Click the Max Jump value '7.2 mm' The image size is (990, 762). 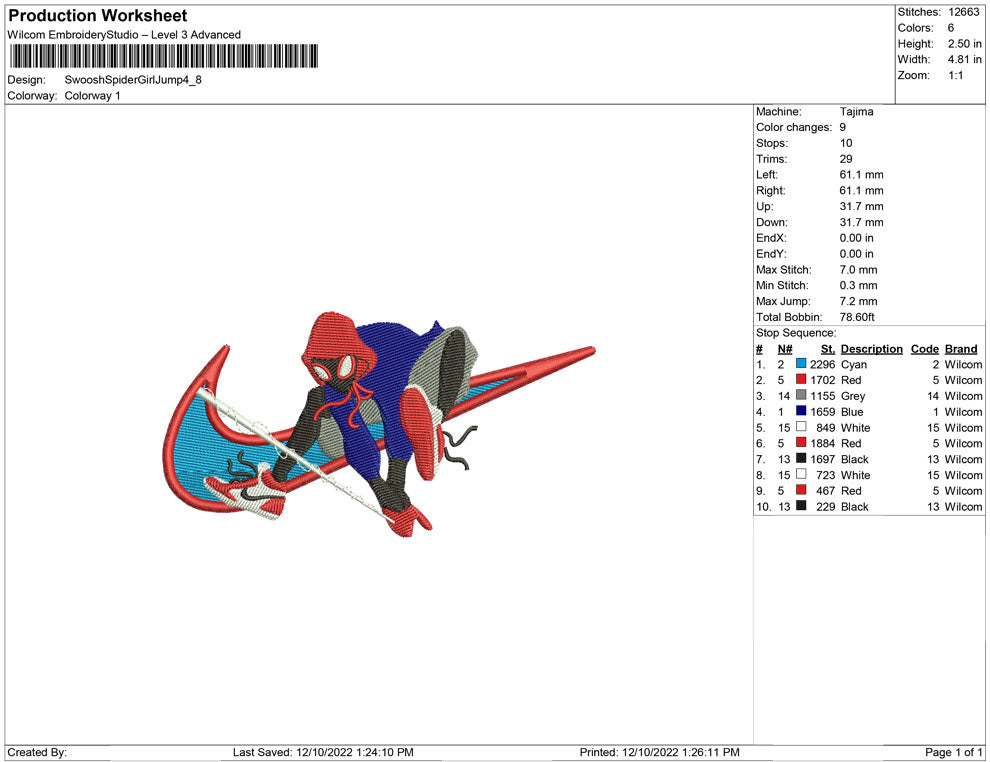[x=859, y=301]
